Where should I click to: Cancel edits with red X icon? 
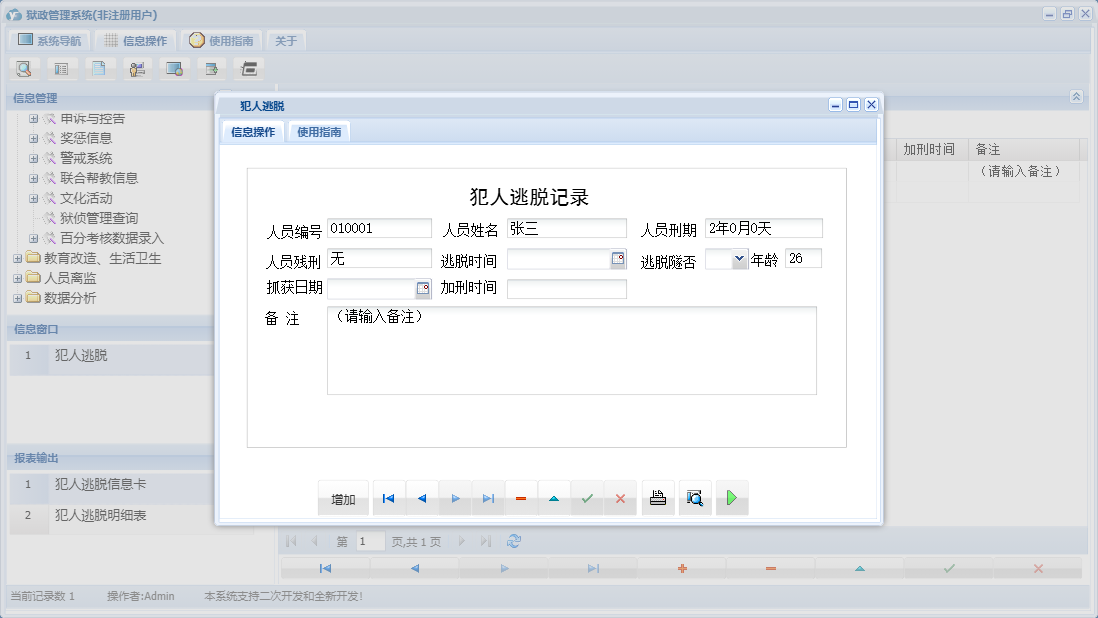point(620,497)
